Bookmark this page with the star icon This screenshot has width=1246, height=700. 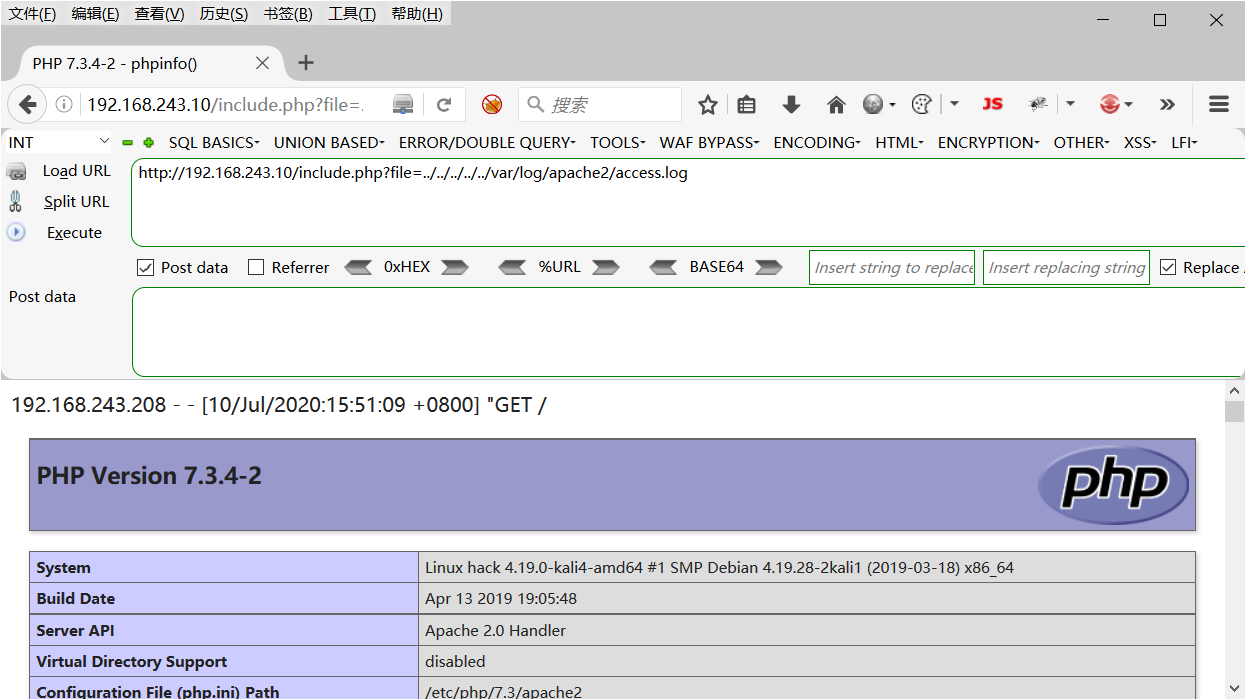(708, 104)
